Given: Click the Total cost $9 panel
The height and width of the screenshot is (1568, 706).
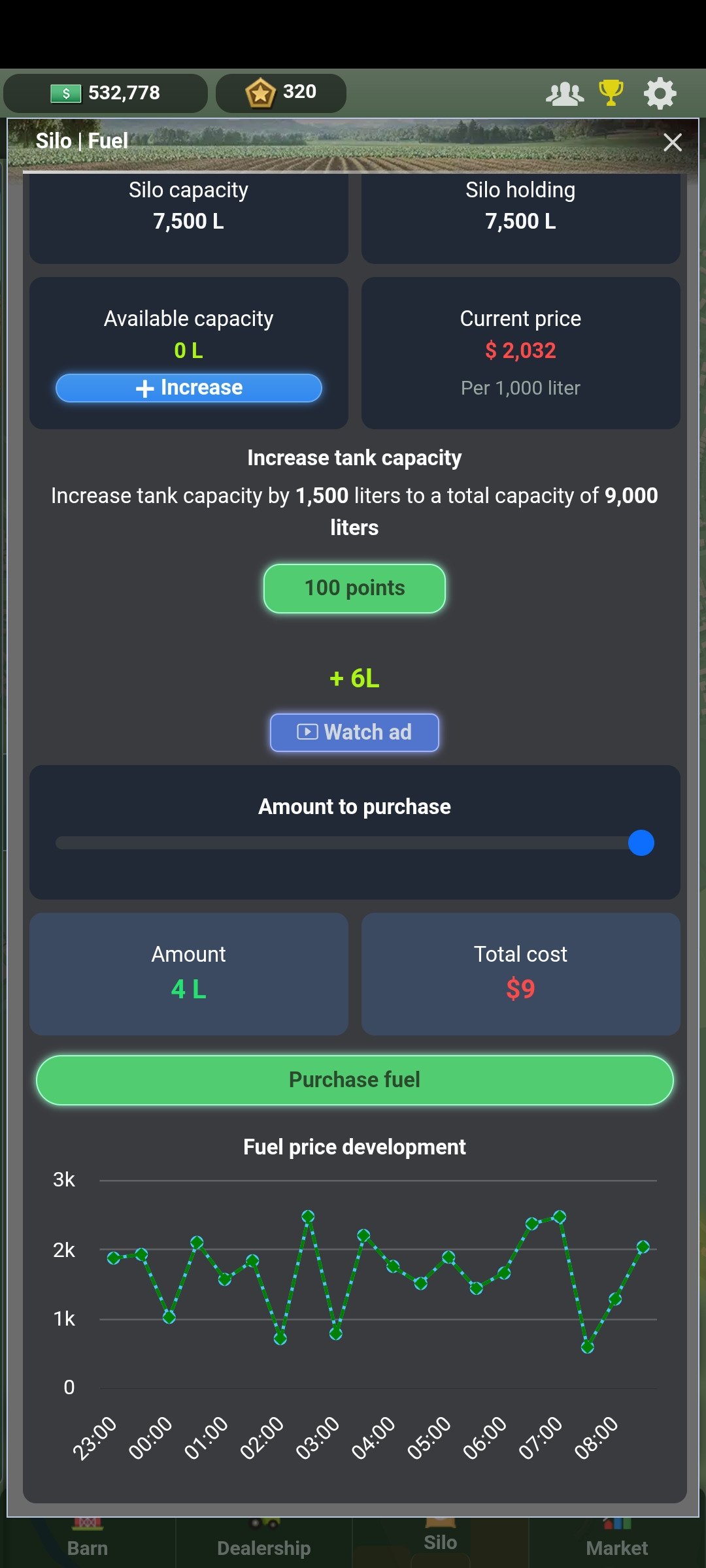Looking at the screenshot, I should (x=521, y=973).
